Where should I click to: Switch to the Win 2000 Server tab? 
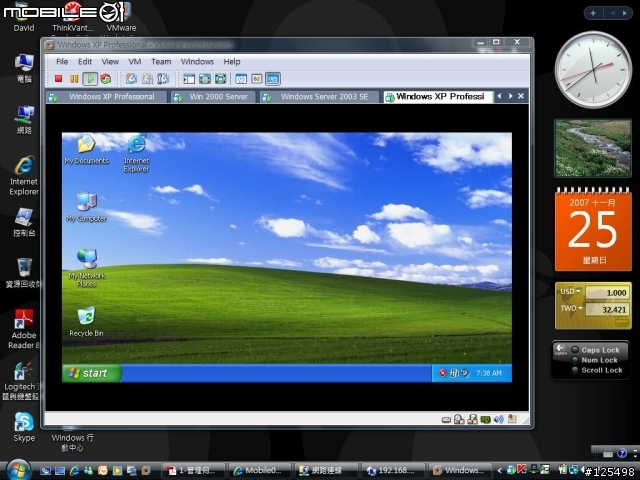click(x=213, y=97)
